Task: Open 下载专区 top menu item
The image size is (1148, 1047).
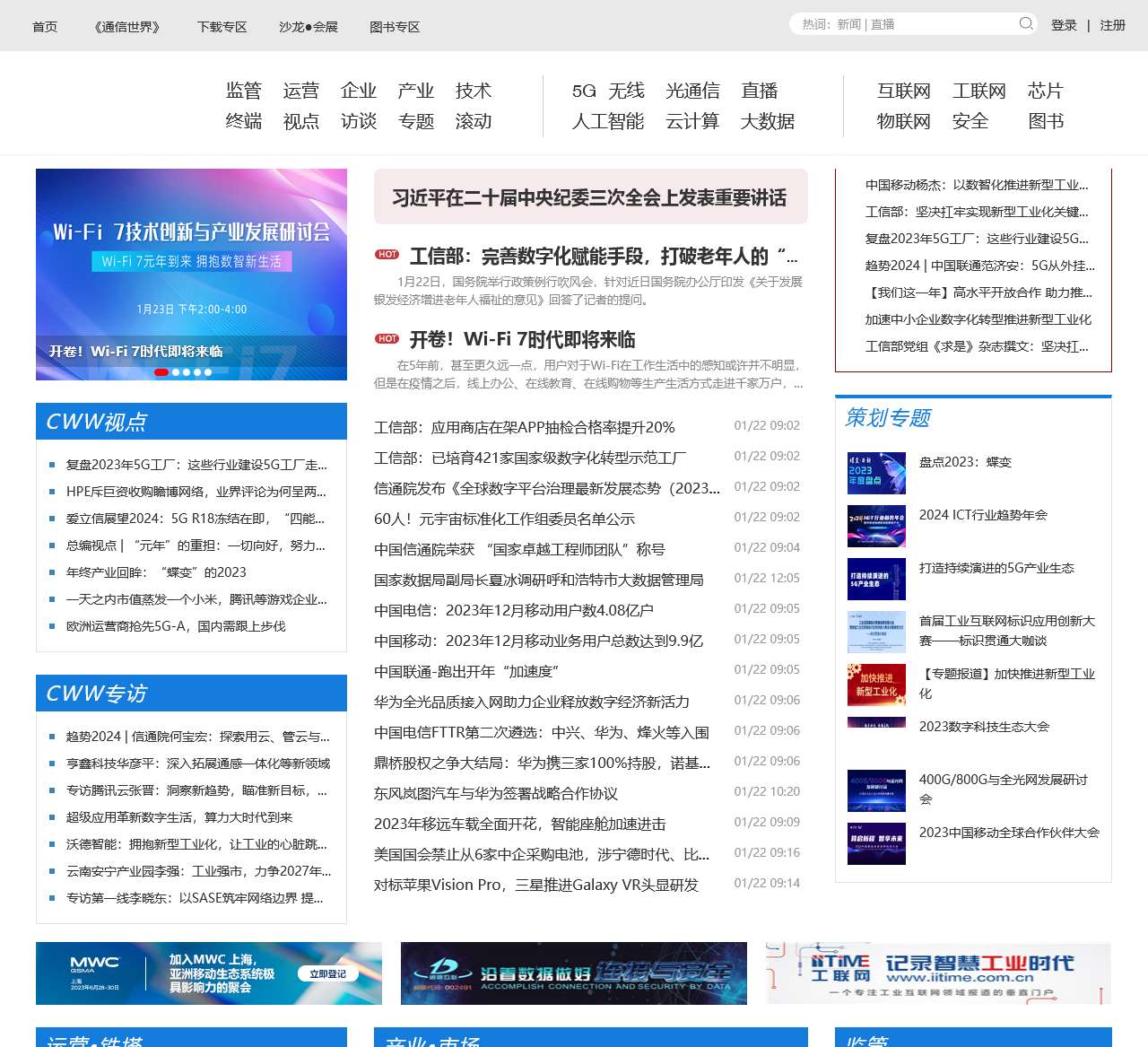Action: pyautogui.click(x=222, y=27)
